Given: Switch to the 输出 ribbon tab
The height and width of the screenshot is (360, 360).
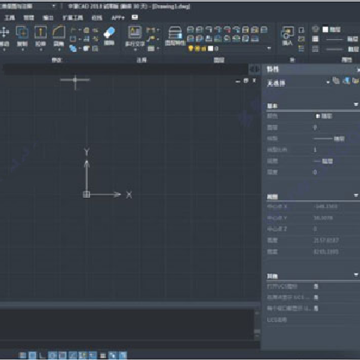Looking at the screenshot, I should (48, 18).
